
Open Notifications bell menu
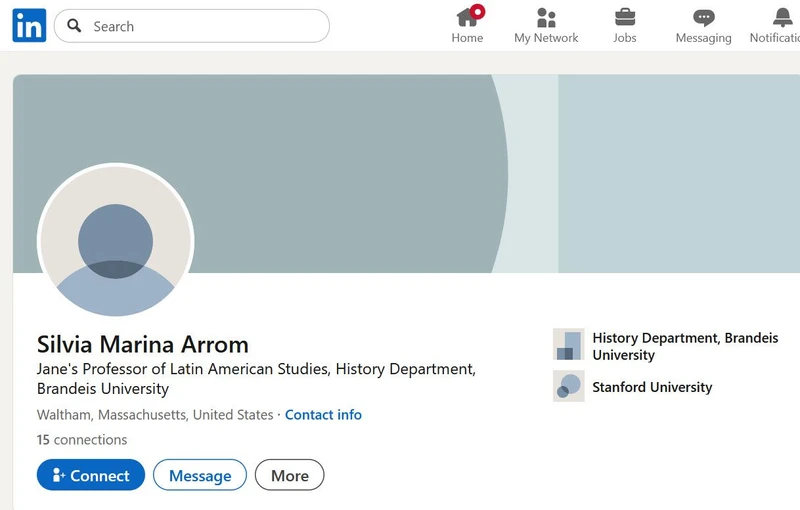[774, 26]
